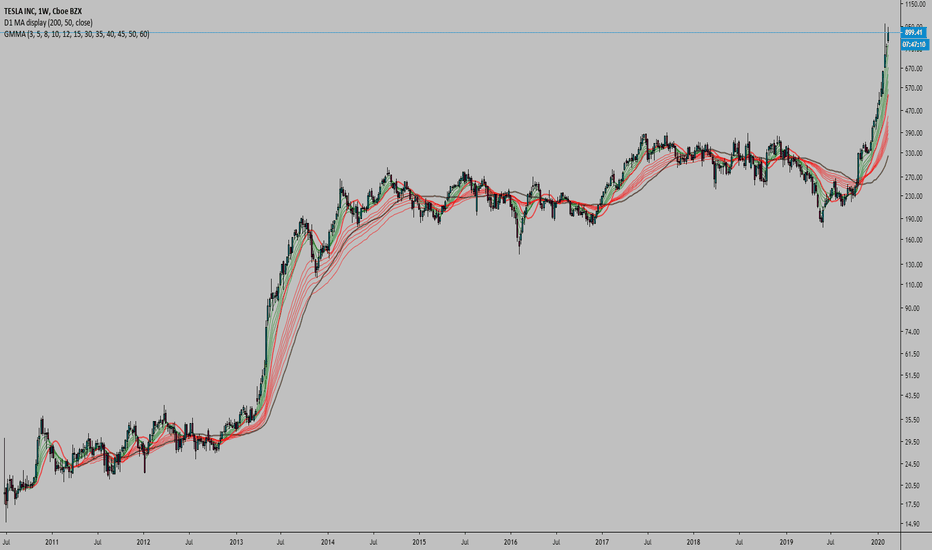Click the 390.00 price axis label
932x550 pixels.
pyautogui.click(x=914, y=133)
